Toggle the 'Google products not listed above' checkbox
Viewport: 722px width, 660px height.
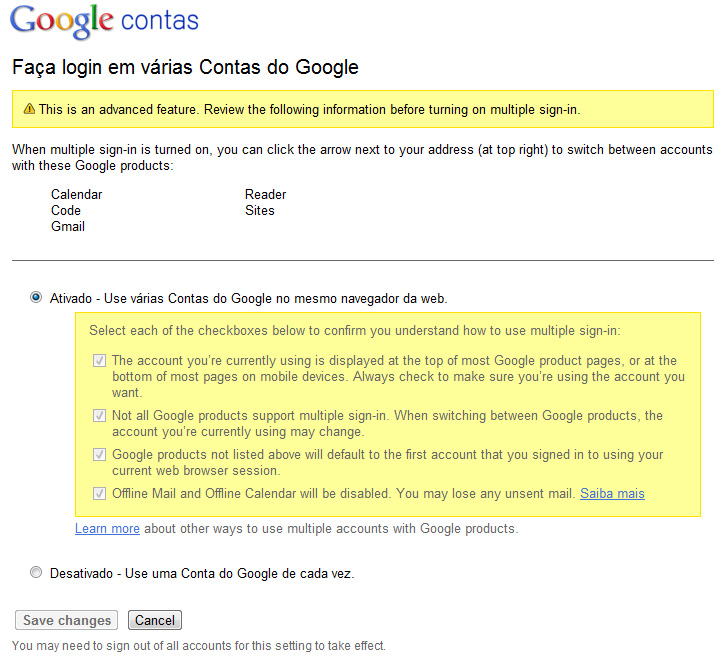coord(99,454)
